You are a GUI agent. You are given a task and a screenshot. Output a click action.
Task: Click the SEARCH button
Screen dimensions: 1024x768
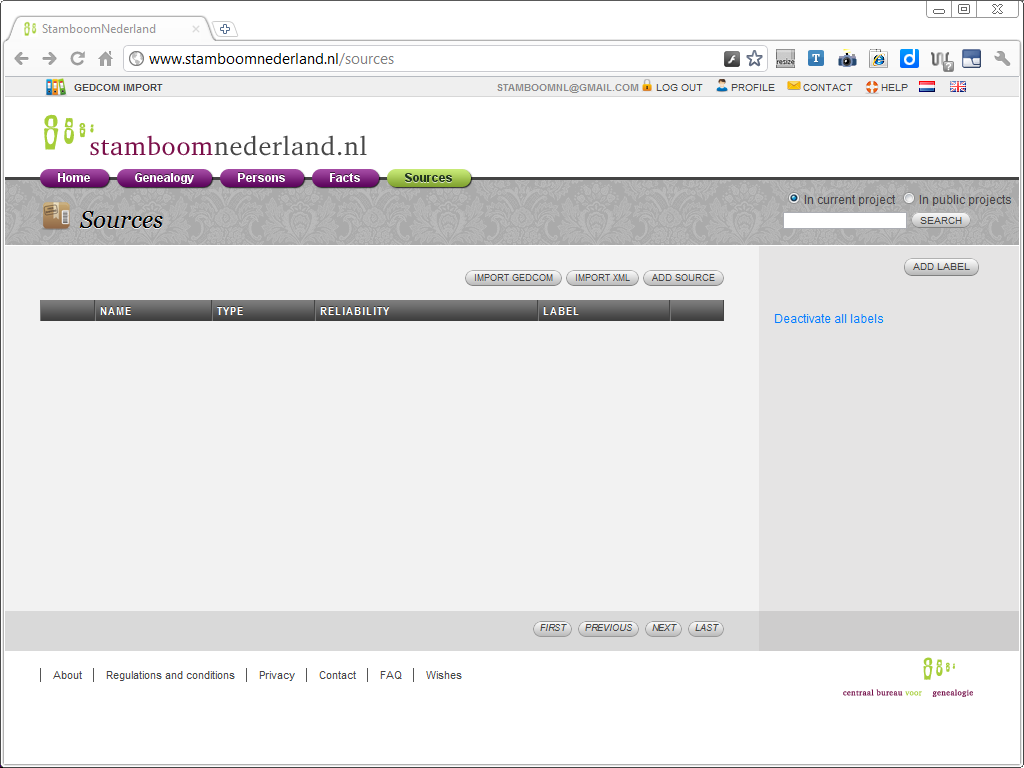coord(941,221)
